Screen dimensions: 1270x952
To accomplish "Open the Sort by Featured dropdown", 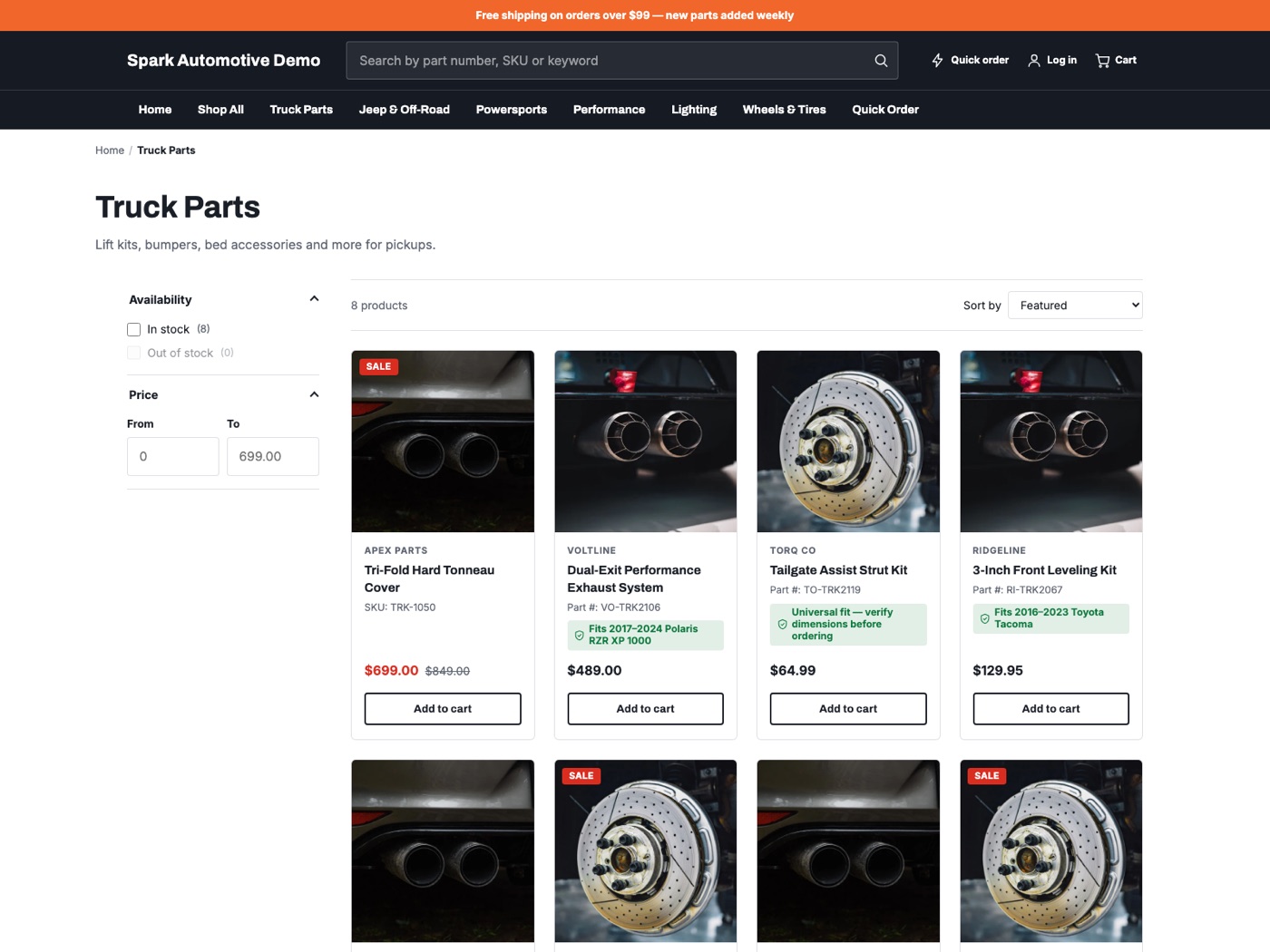I will pos(1075,306).
